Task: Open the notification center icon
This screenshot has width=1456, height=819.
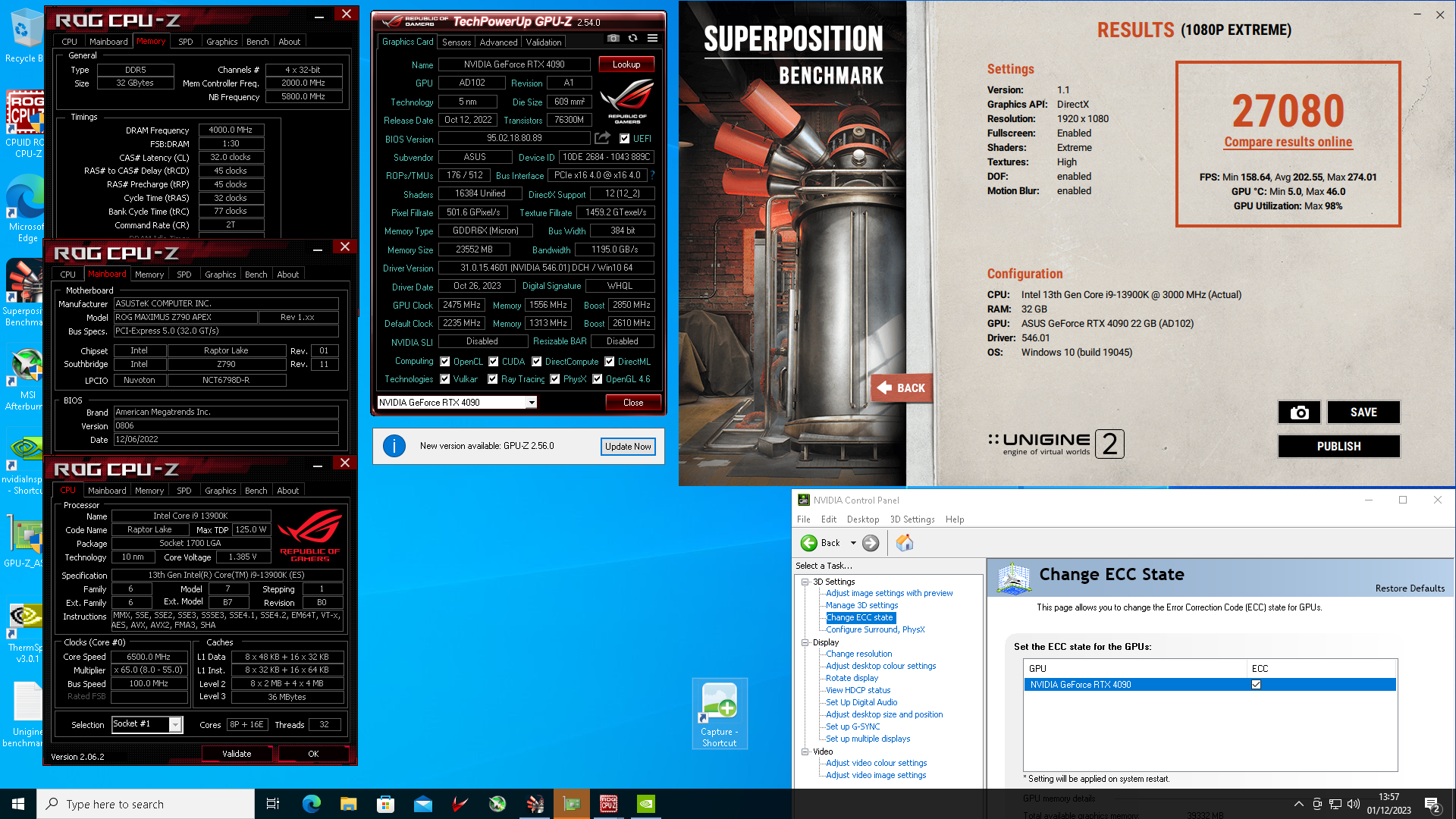Action: [1432, 804]
